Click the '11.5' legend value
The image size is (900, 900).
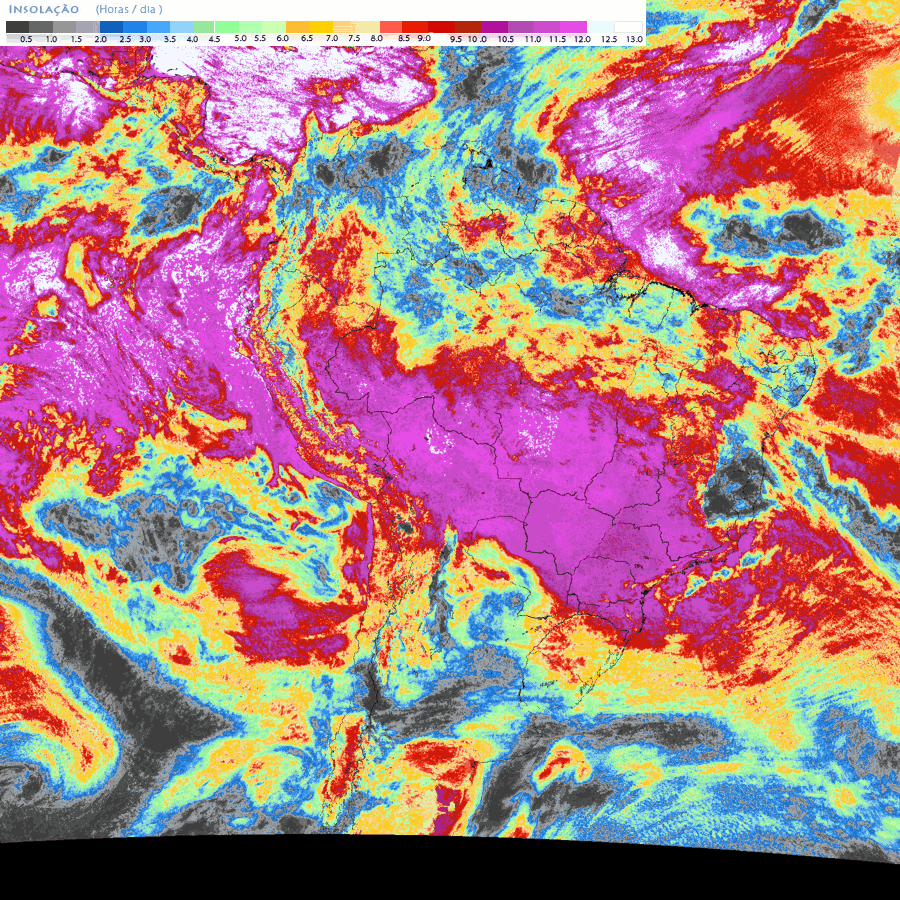coord(557,39)
